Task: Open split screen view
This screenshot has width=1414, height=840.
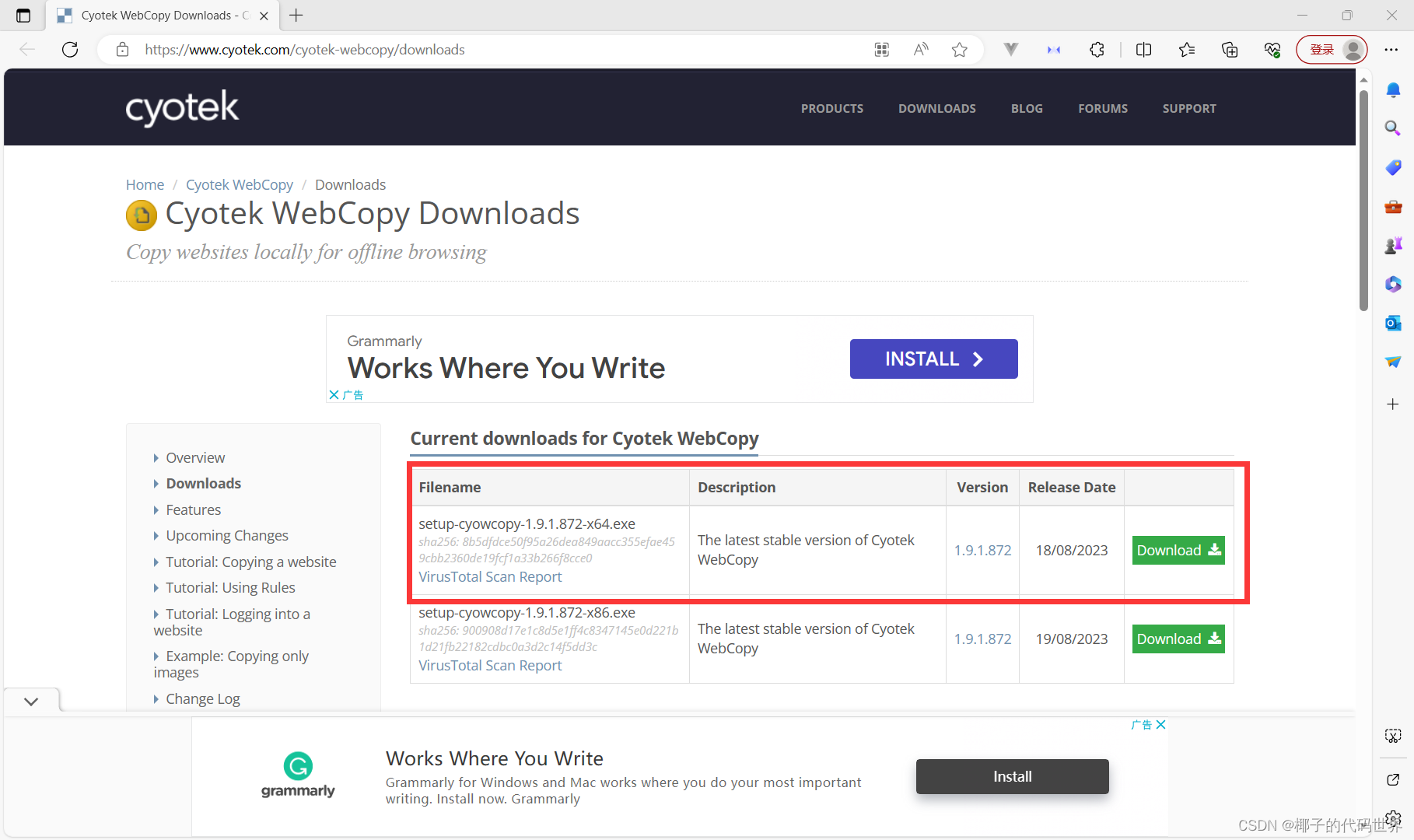Action: (1143, 49)
